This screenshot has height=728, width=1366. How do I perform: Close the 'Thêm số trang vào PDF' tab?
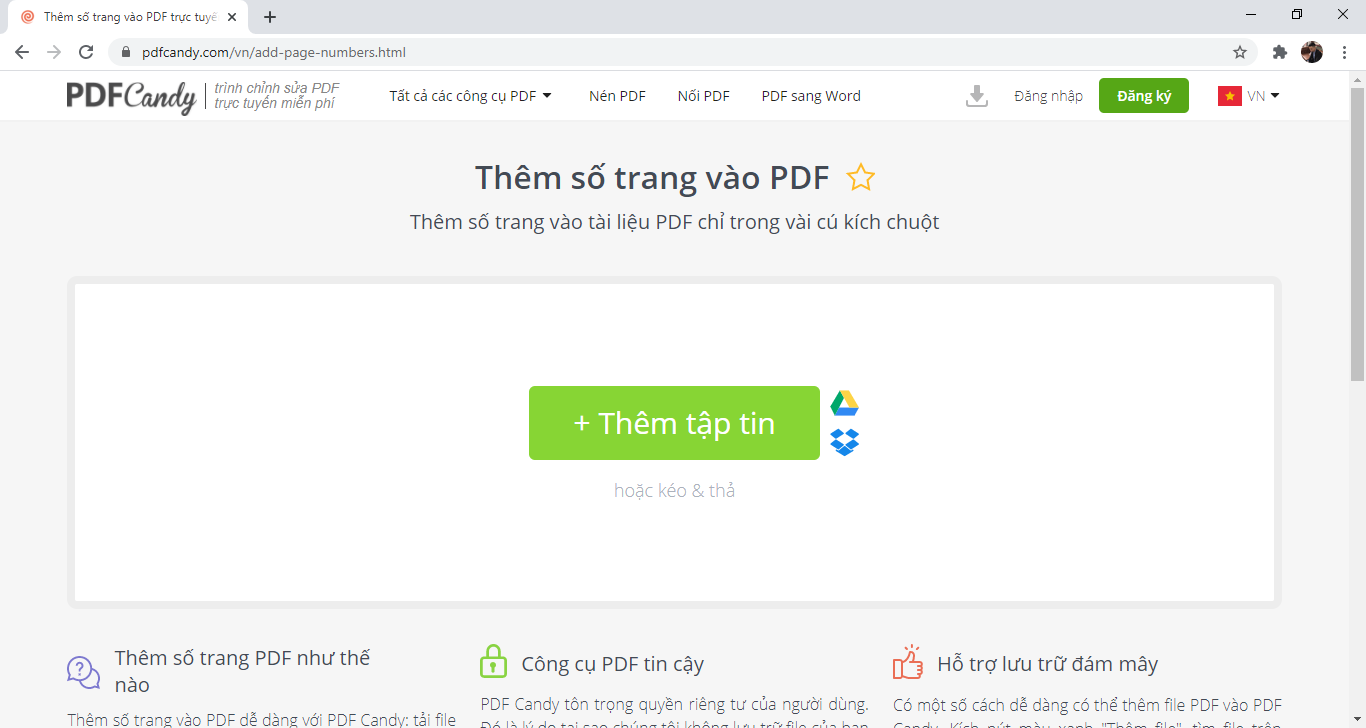(x=232, y=17)
